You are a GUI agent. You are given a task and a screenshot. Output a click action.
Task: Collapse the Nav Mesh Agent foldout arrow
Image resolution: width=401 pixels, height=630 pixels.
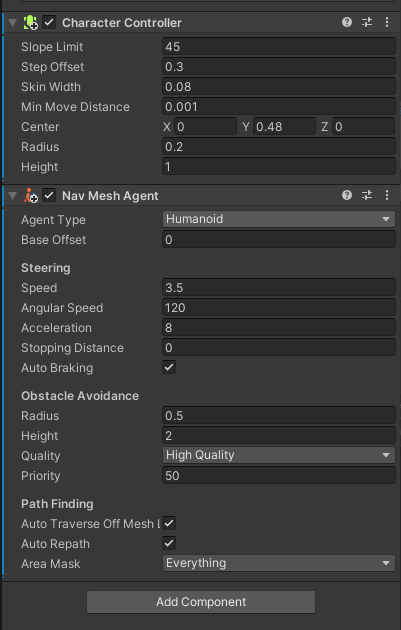(12, 196)
